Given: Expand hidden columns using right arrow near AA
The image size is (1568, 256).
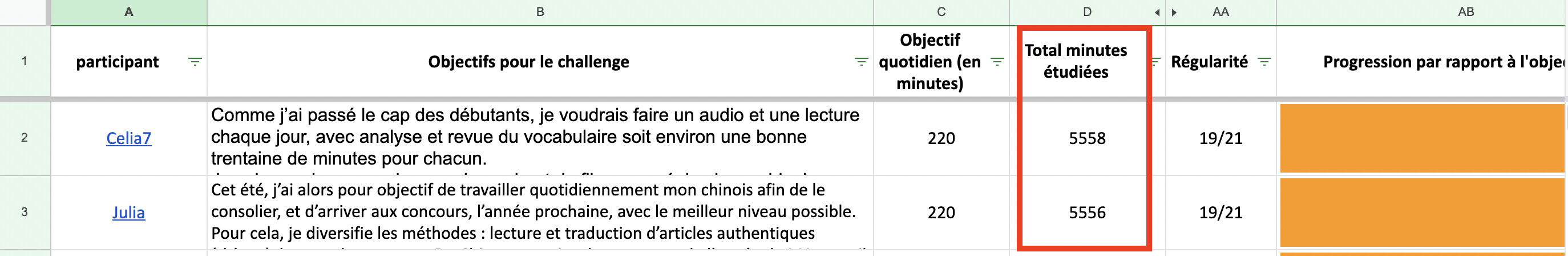Looking at the screenshot, I should click(x=1174, y=12).
